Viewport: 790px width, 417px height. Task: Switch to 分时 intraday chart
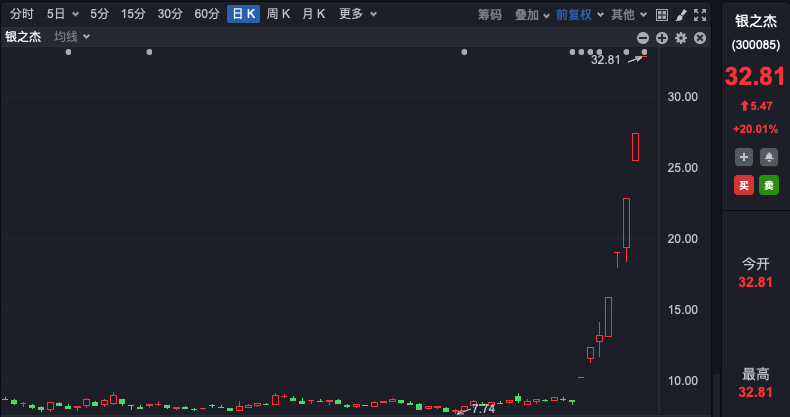(22, 14)
